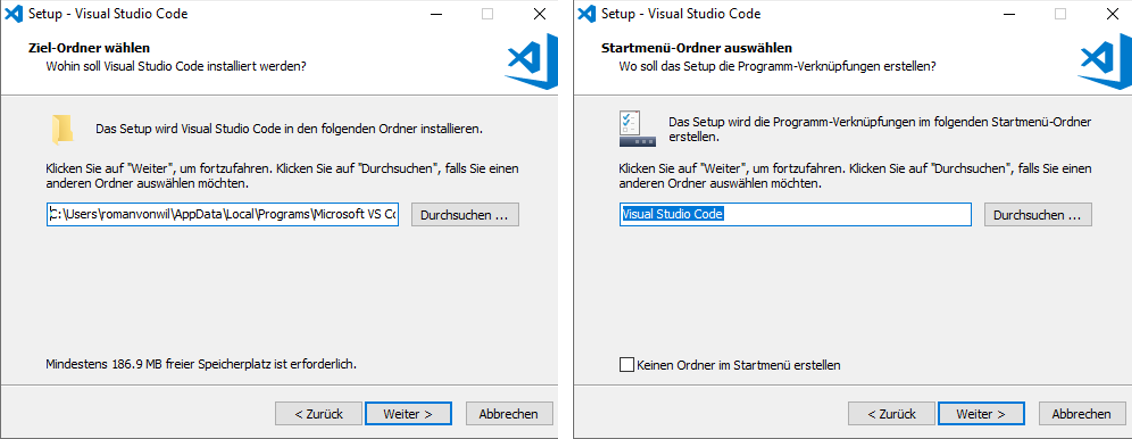Screen dimensions: 1133x439
Task: Click the 'Ziel-Ordner wählen' heading
Action: point(89,48)
